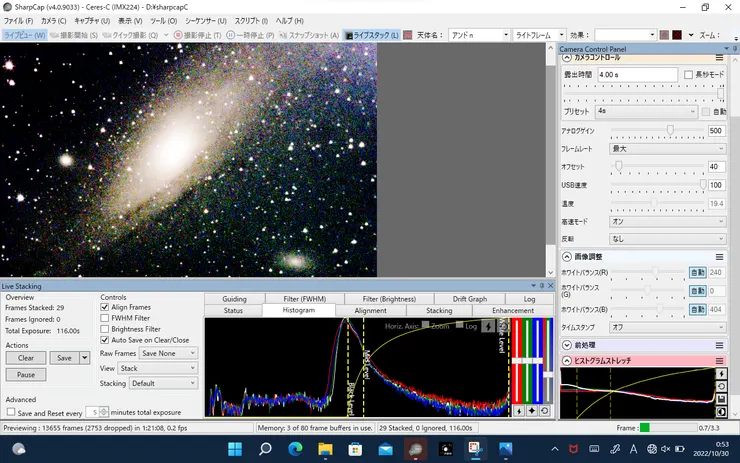Screen dimensions: 740x463
Task: Click the pink reticle icon next to ライブスタック
Action: click(408, 35)
